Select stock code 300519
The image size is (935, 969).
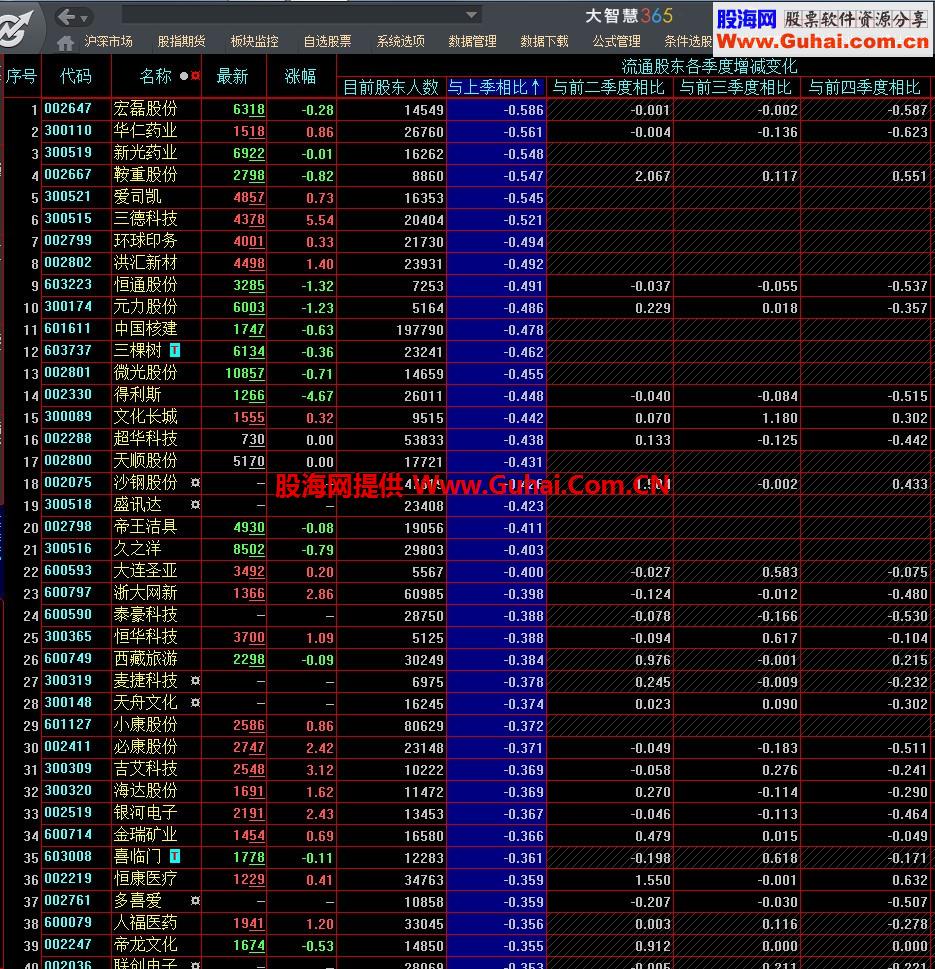[68, 152]
